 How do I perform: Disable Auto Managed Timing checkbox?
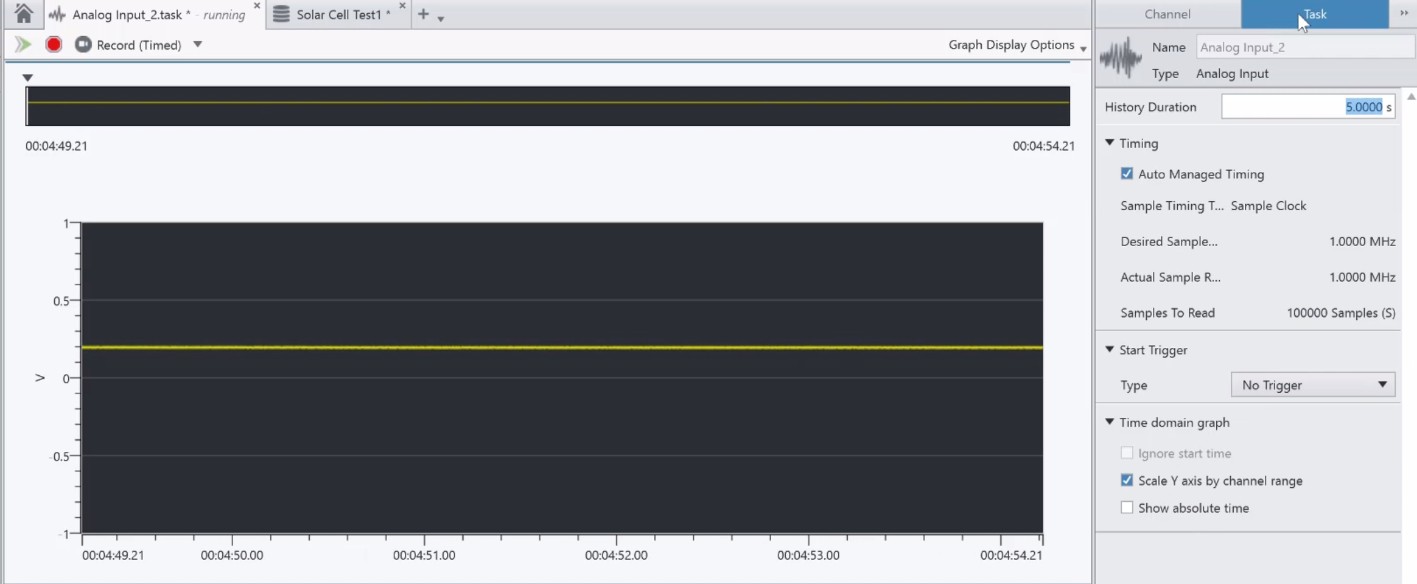[1127, 174]
